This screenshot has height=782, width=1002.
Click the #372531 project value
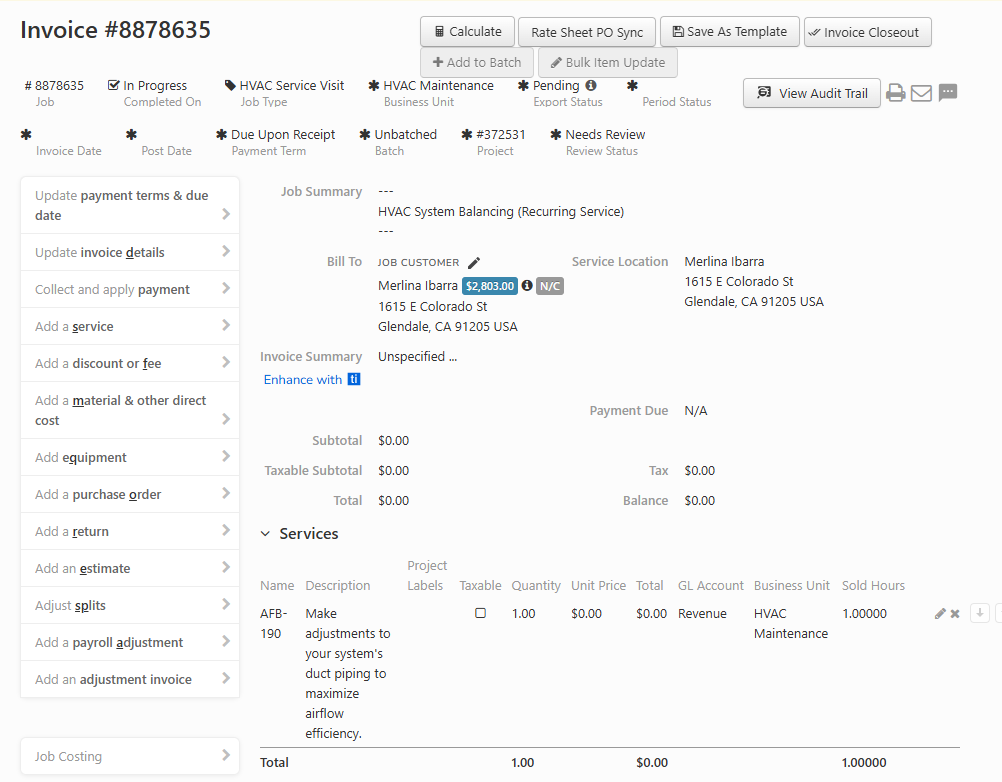pos(500,135)
